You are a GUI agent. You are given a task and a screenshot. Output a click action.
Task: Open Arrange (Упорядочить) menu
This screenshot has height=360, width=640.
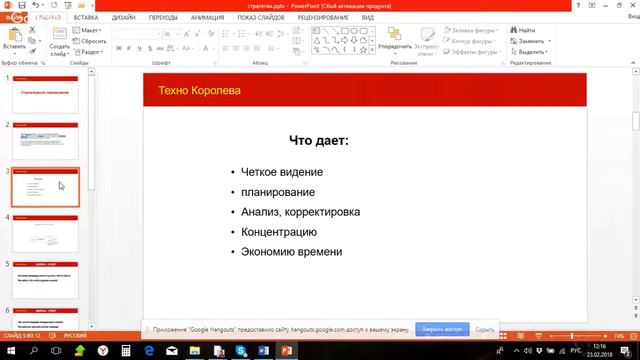point(395,40)
